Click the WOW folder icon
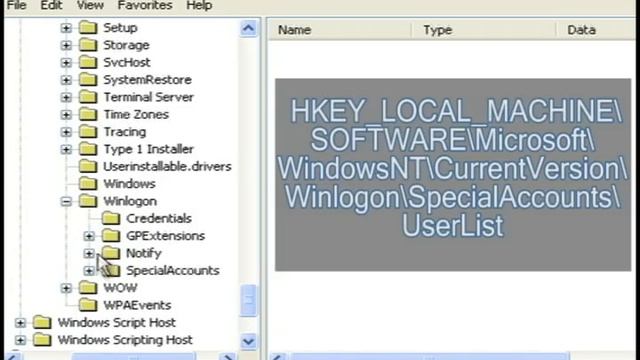Viewport: 640px width, 360px height. click(x=88, y=288)
